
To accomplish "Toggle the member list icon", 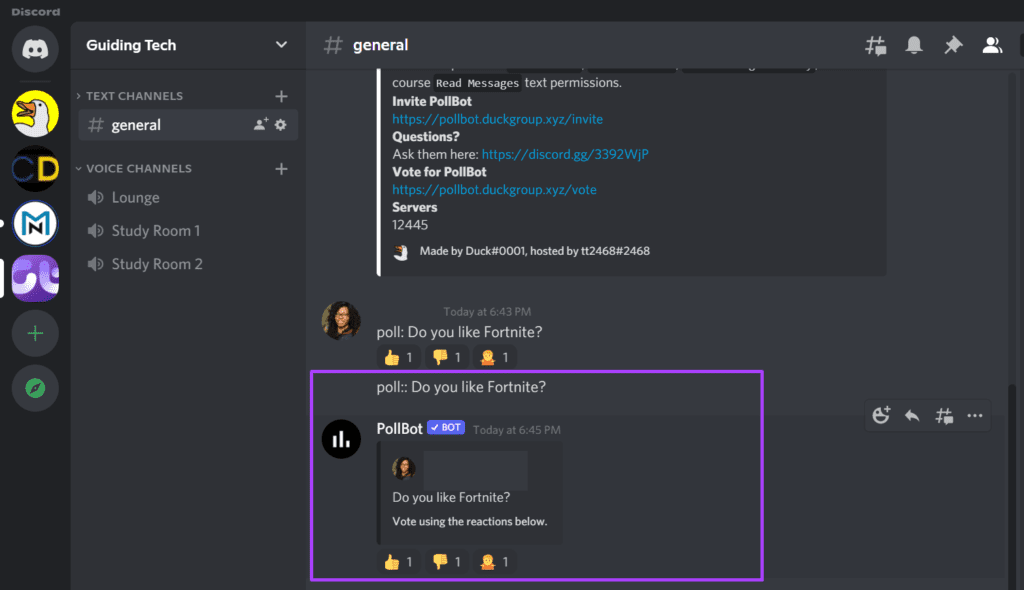I will [x=993, y=45].
